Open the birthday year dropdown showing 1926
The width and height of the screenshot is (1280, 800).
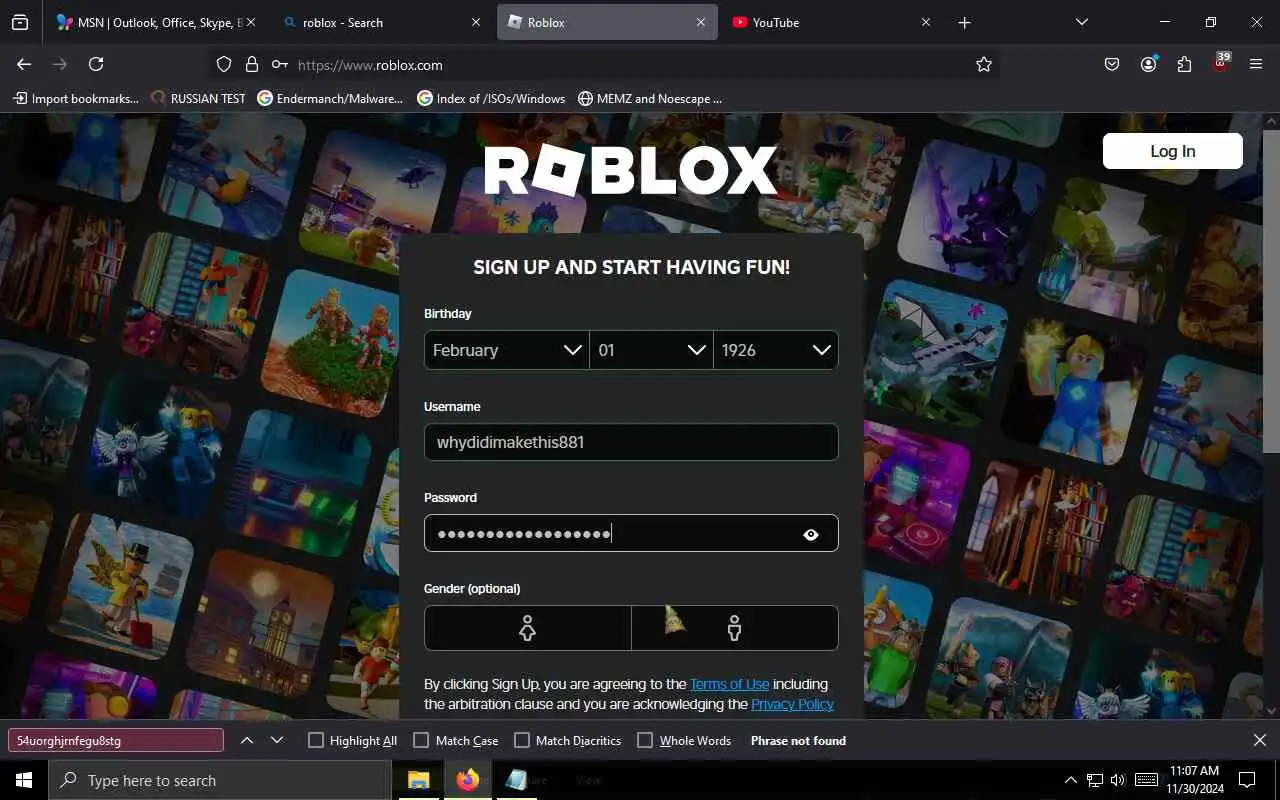(776, 350)
